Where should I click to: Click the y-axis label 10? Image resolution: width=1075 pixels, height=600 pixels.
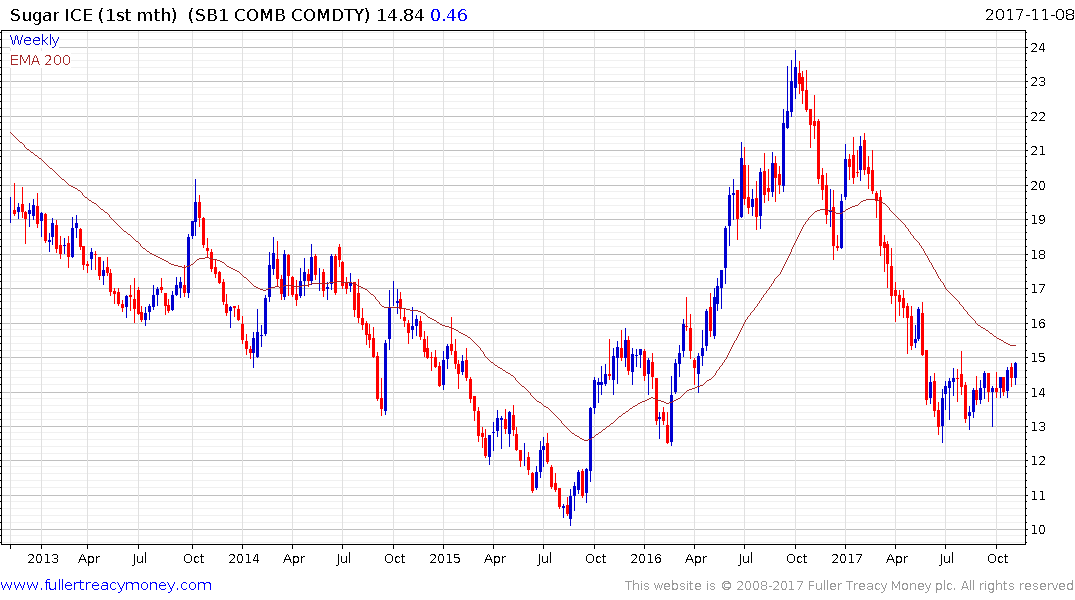[1038, 530]
